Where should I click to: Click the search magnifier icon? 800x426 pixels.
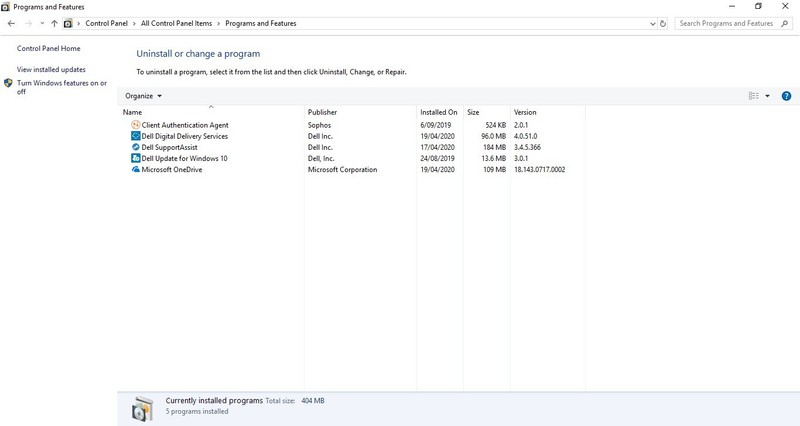785,23
